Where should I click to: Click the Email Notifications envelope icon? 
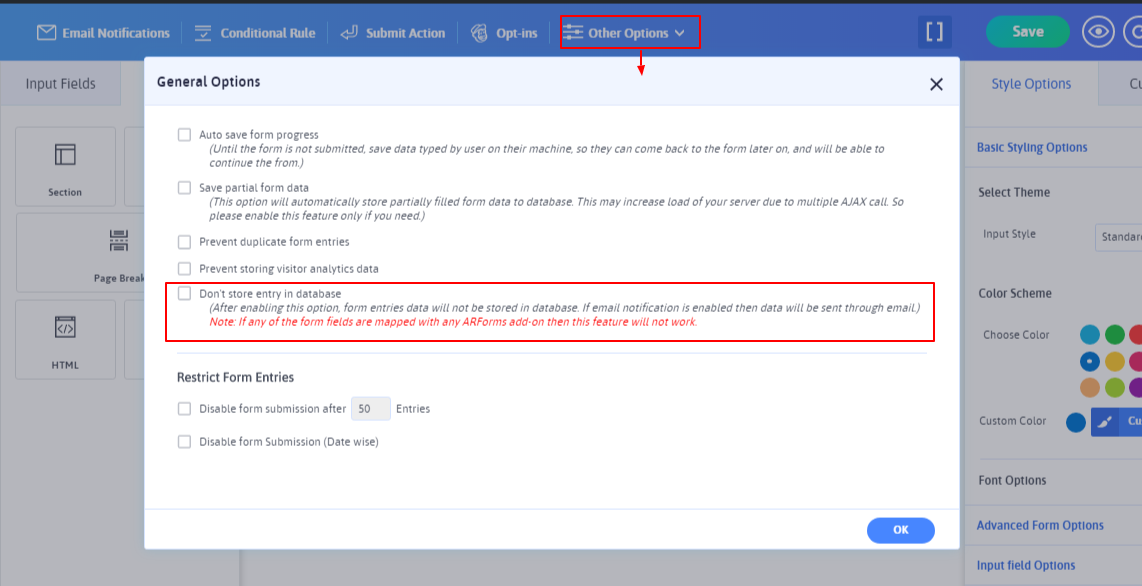click(x=46, y=33)
